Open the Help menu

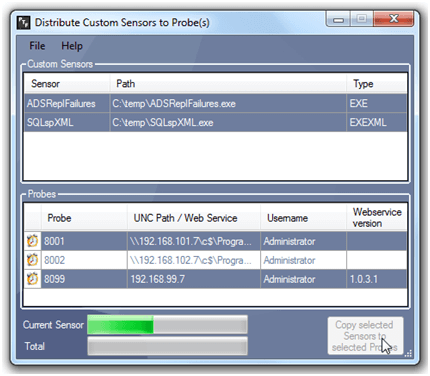(72, 46)
